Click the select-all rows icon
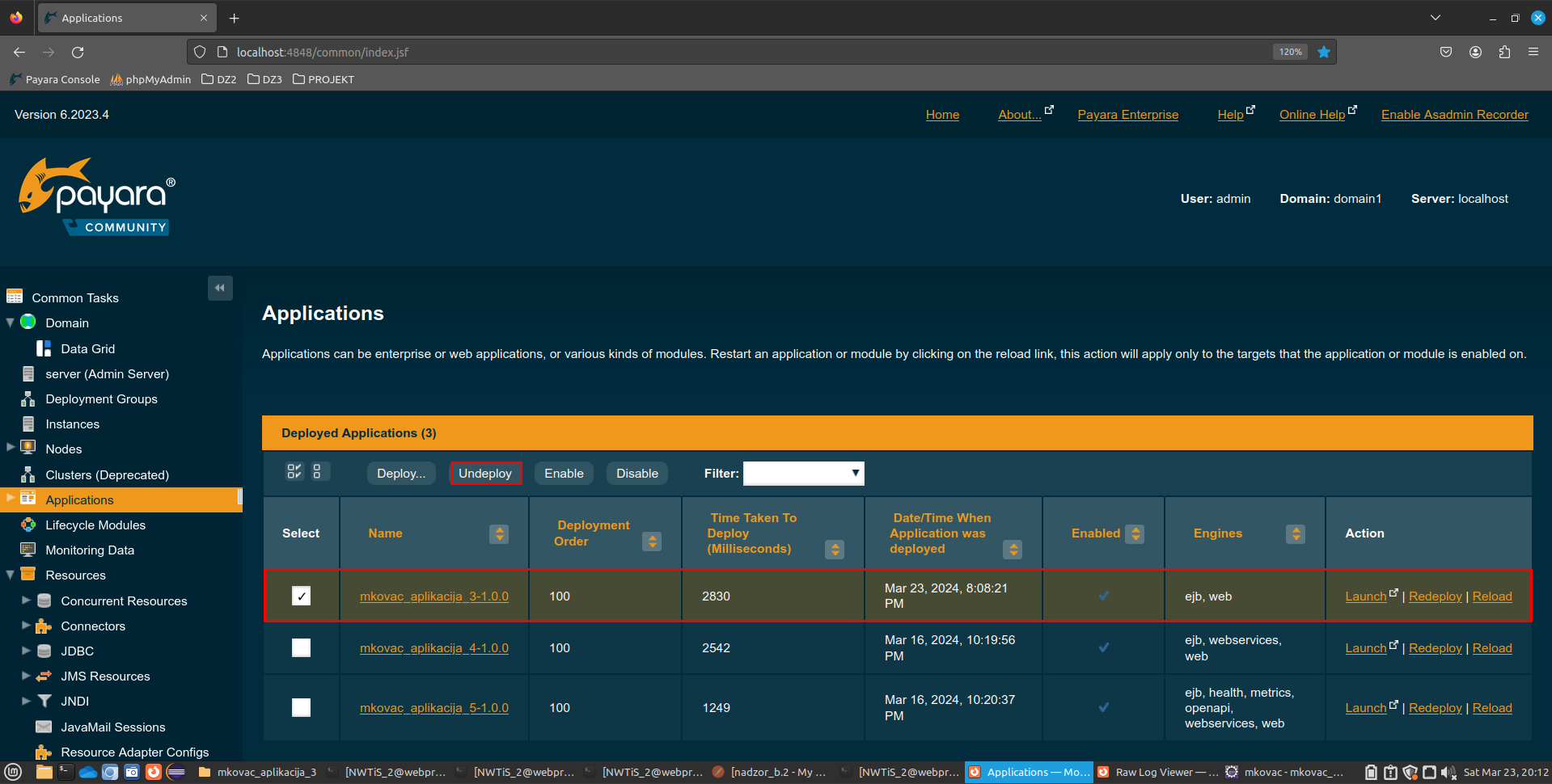This screenshot has width=1552, height=784. coord(294,472)
